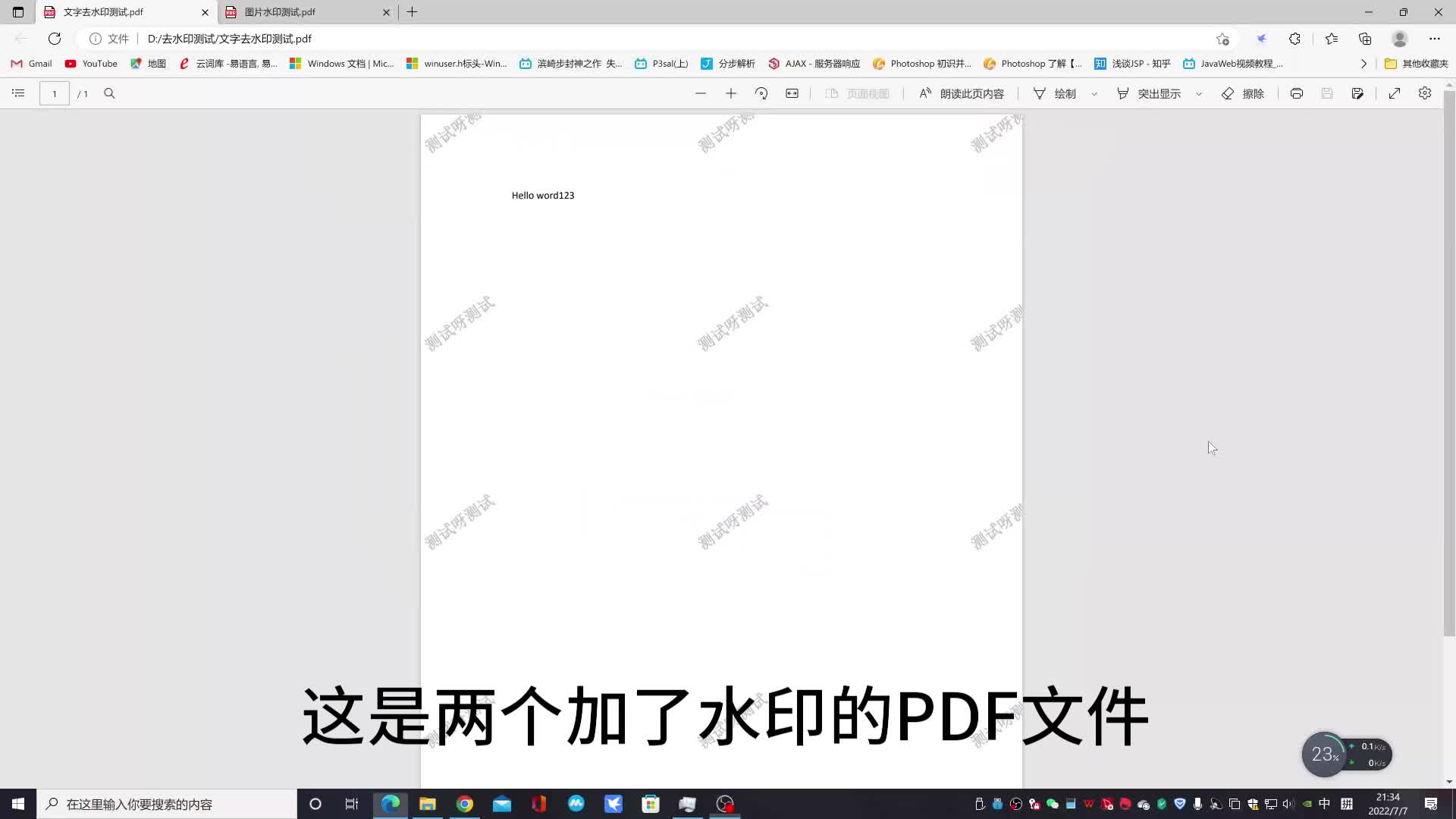The height and width of the screenshot is (819, 1456).
Task: Open the Windows 文档 bookmark
Action: coord(342,64)
